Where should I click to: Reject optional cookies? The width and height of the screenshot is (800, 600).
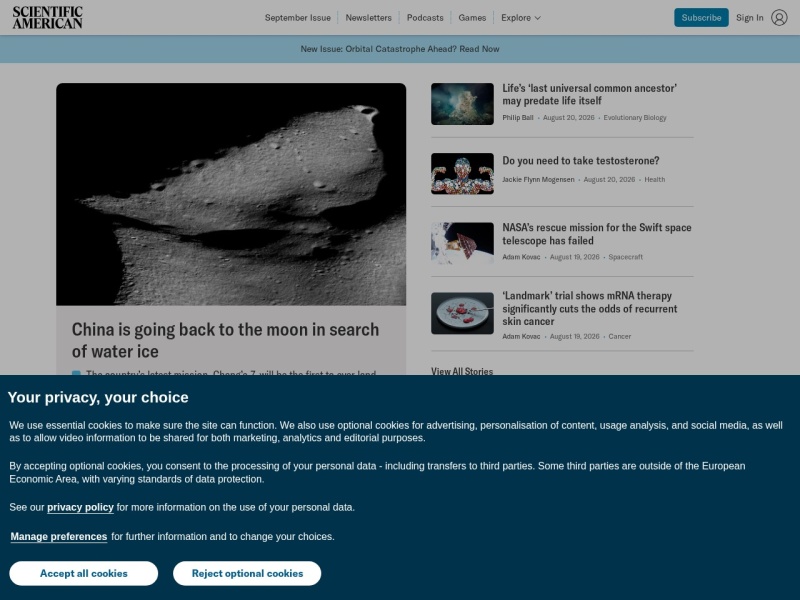pyautogui.click(x=247, y=573)
